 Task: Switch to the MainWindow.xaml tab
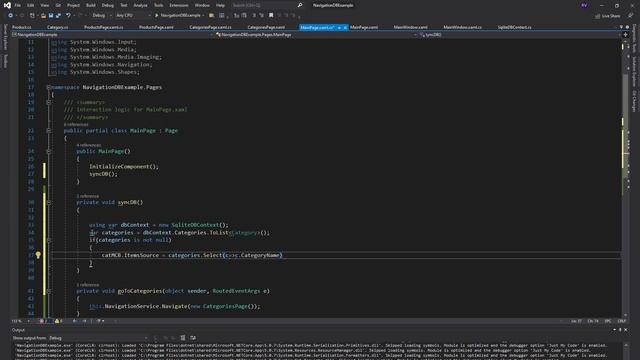(x=411, y=27)
